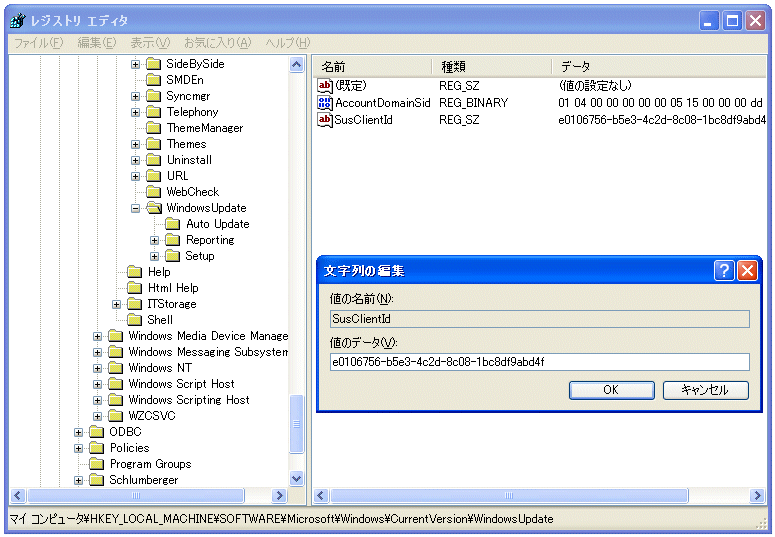Image resolution: width=775 pixels, height=537 pixels.
Task: Confirm the edit with the OK button
Action: pos(611,390)
